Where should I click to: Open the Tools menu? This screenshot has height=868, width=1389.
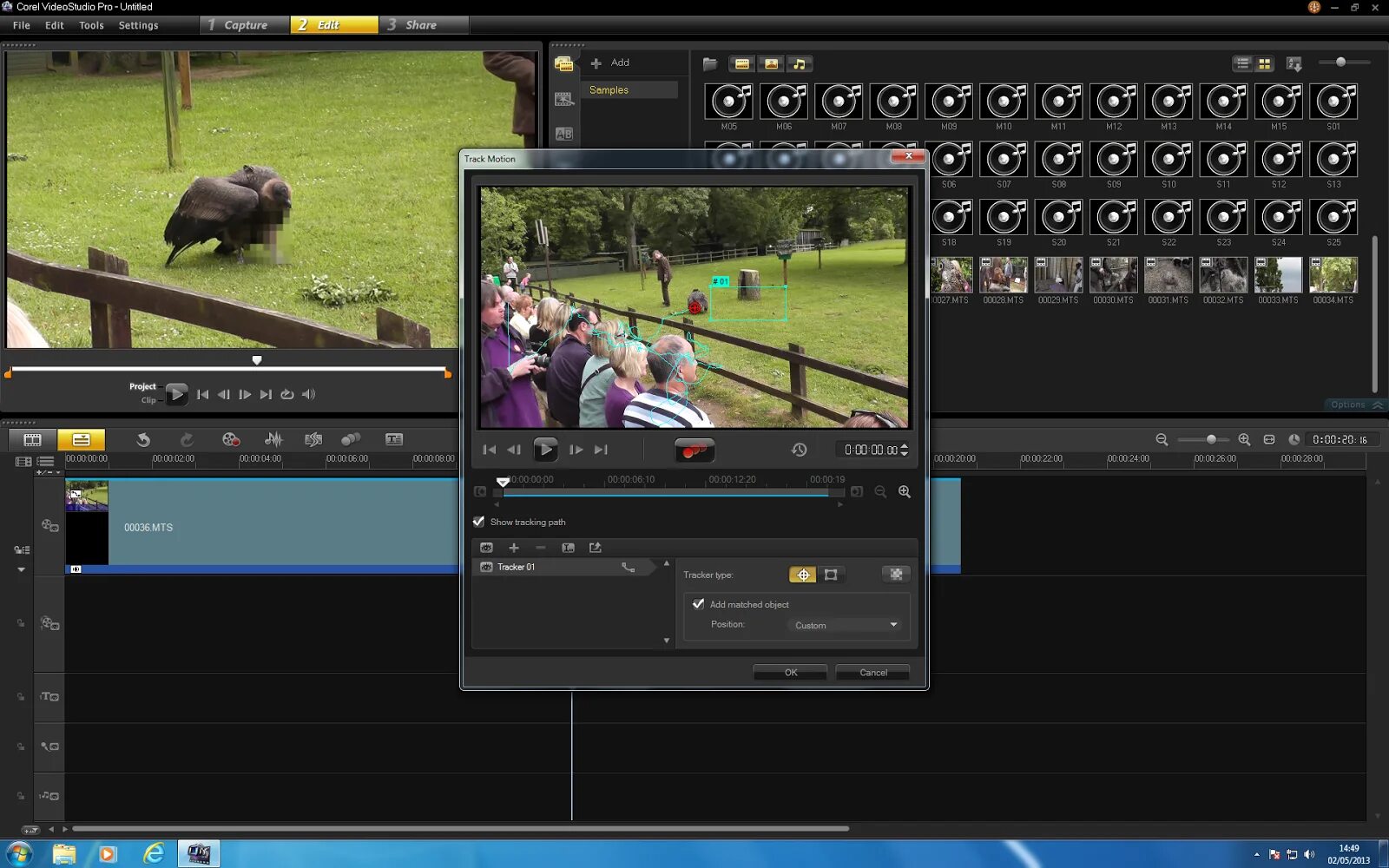[91, 25]
